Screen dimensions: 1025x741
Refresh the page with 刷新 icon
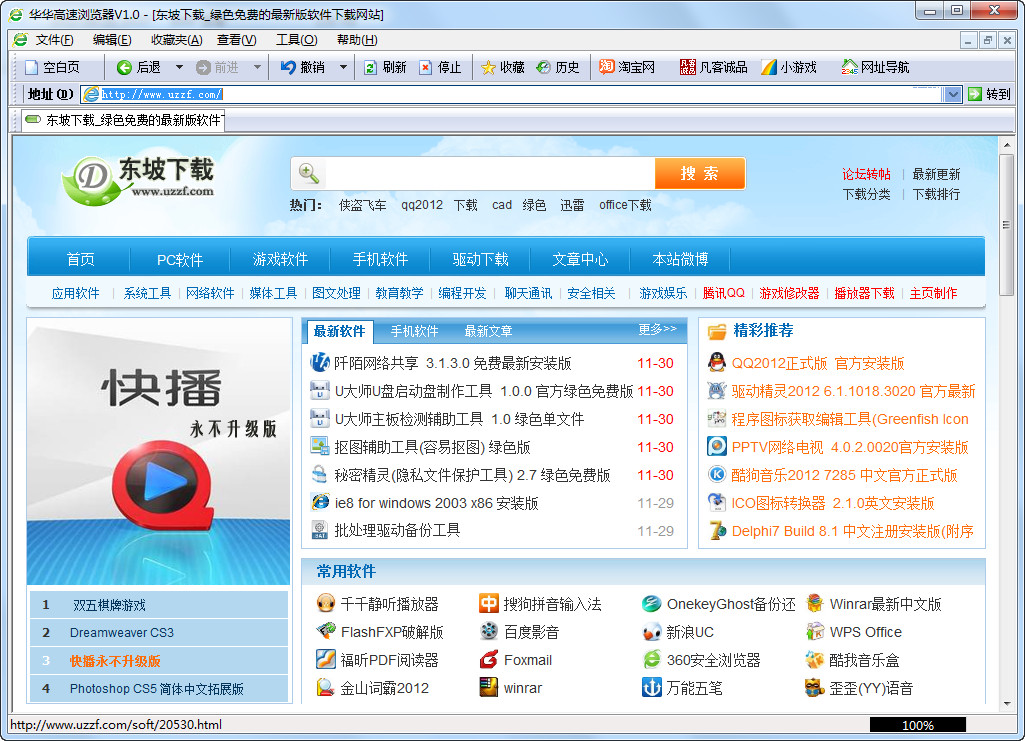[371, 67]
